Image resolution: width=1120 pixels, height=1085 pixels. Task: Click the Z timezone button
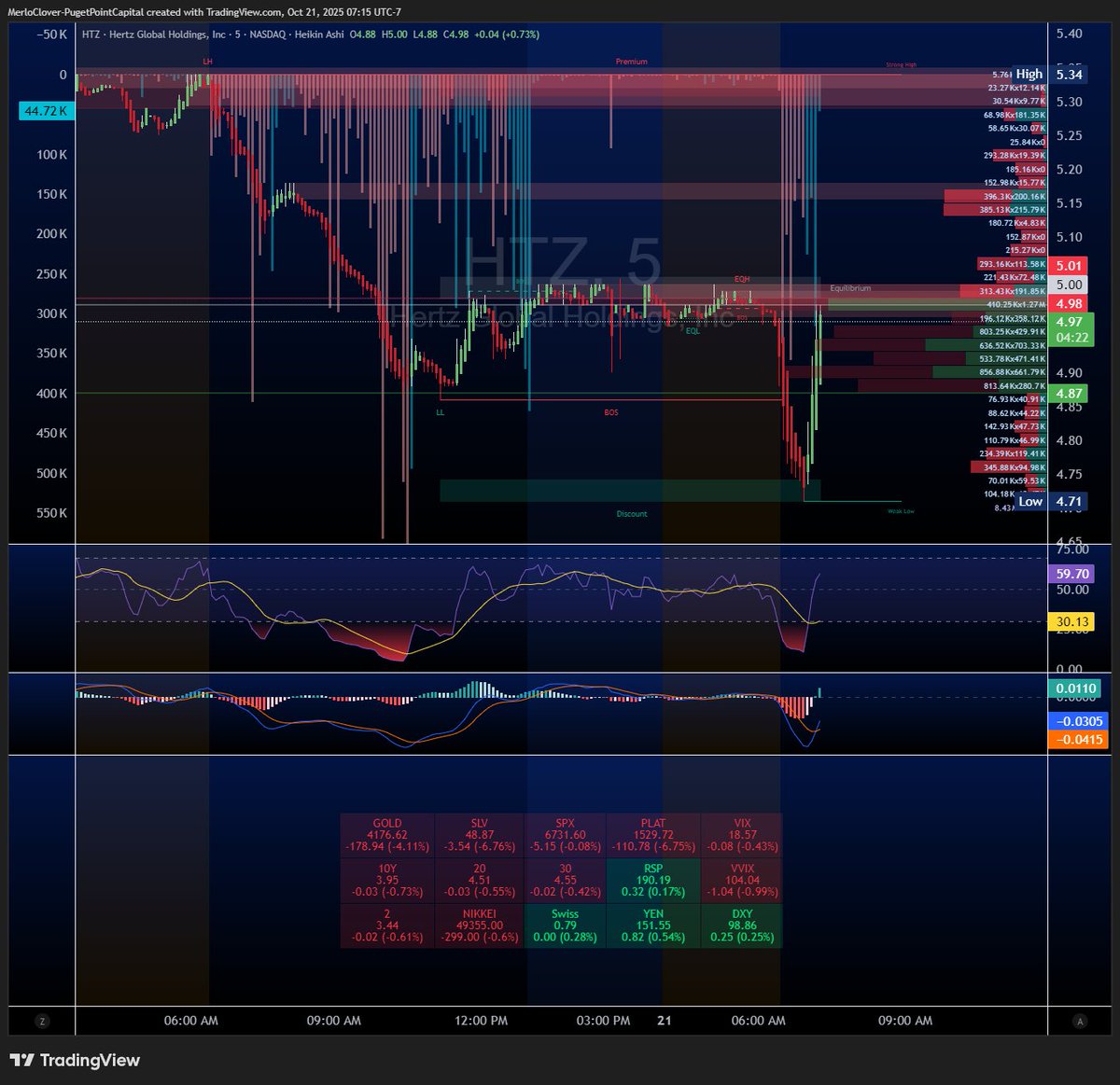pos(42,1022)
